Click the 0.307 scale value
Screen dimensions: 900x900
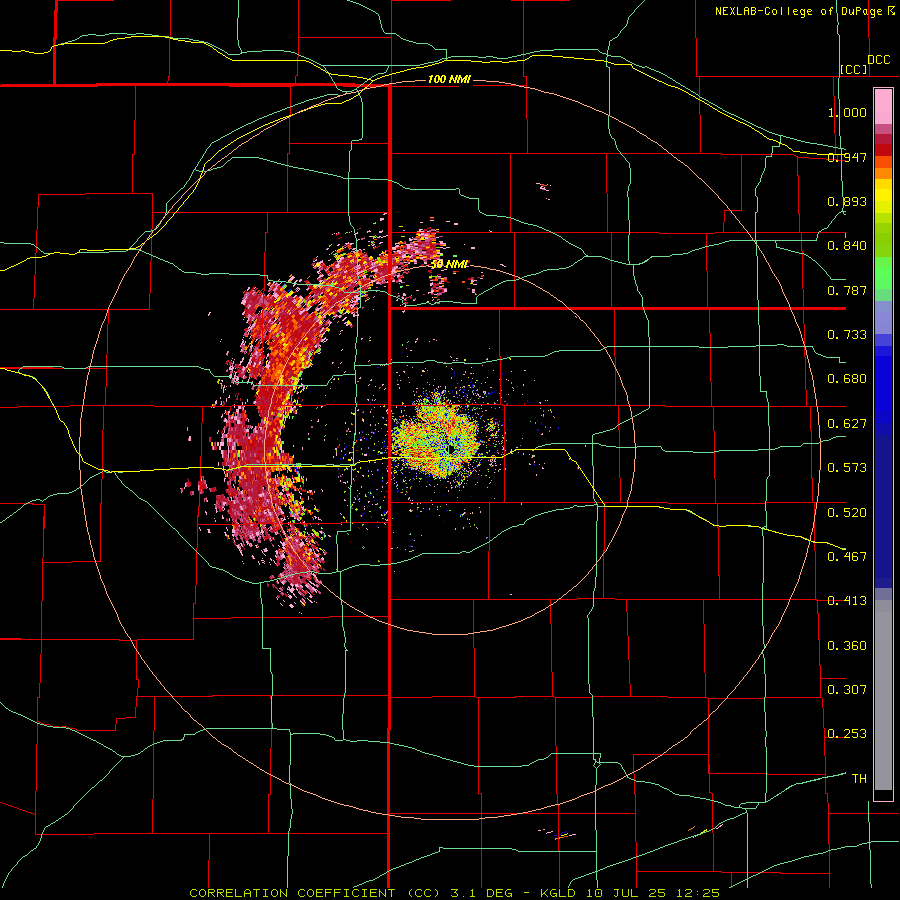tap(847, 689)
